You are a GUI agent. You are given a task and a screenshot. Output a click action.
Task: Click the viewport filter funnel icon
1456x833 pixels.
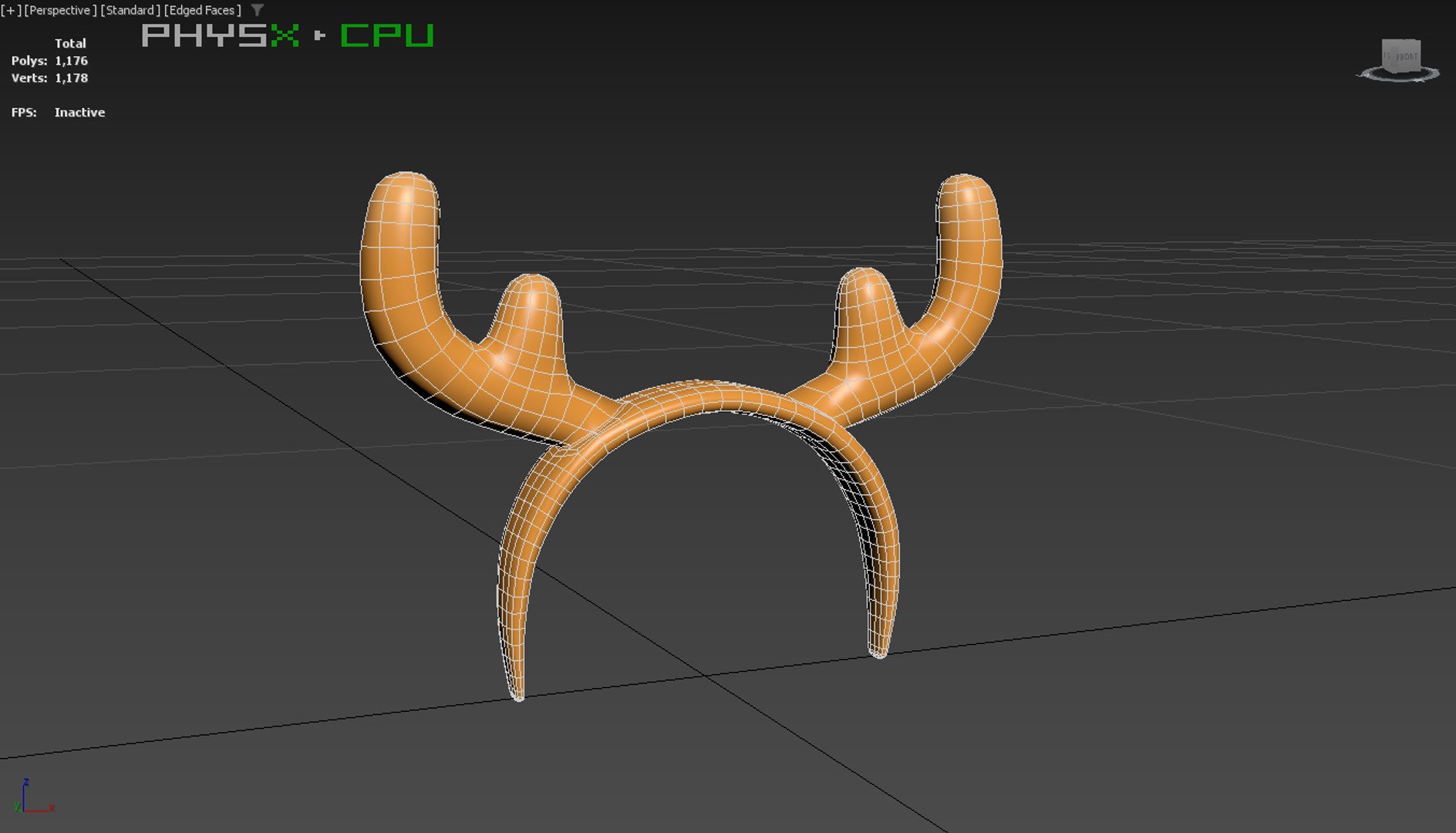coord(258,10)
